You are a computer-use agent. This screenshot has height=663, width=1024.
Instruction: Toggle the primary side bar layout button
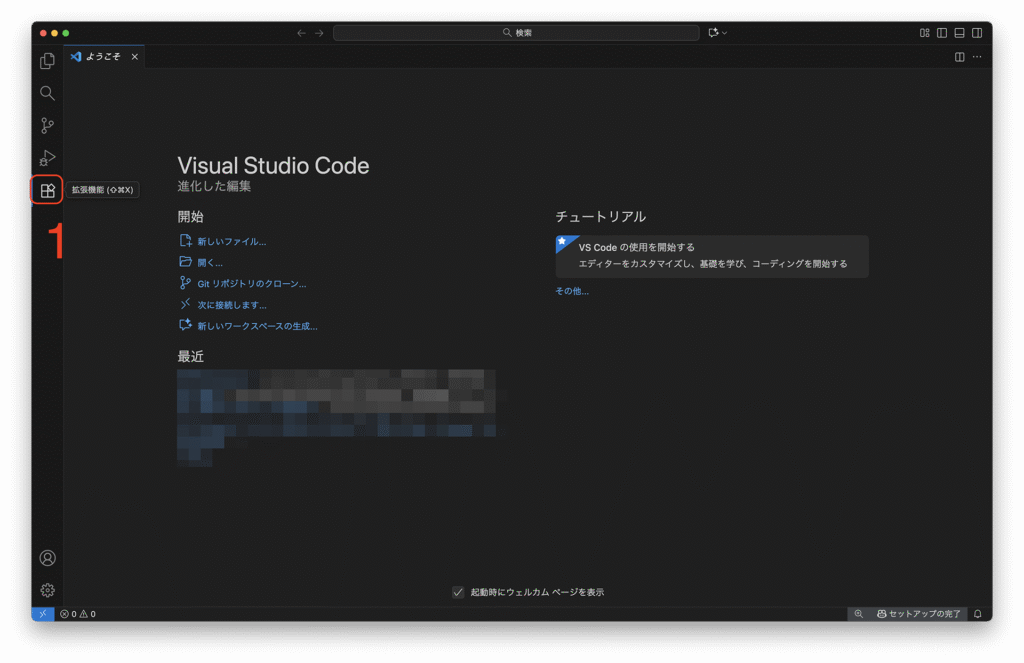click(x=942, y=33)
